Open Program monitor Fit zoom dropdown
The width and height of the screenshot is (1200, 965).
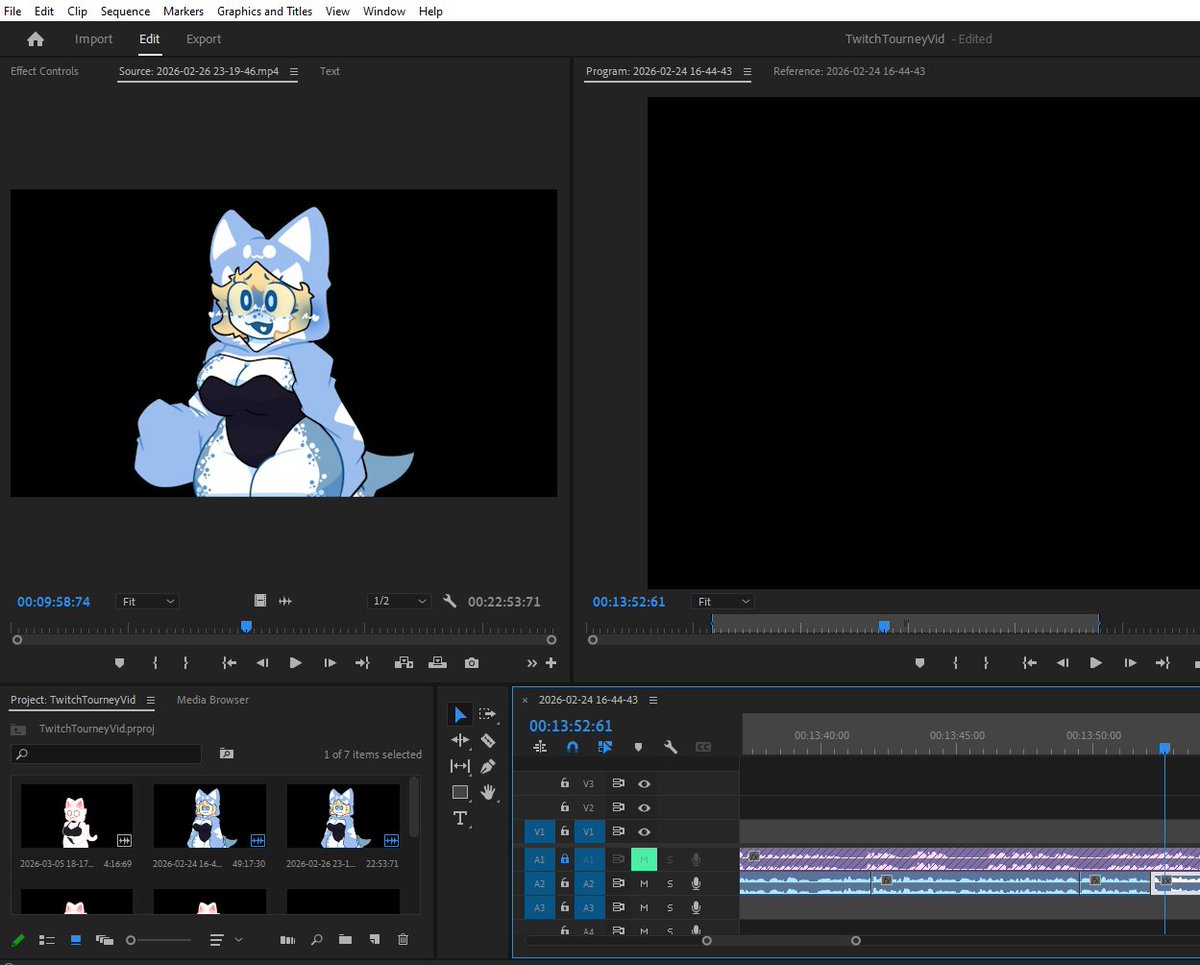(x=723, y=601)
